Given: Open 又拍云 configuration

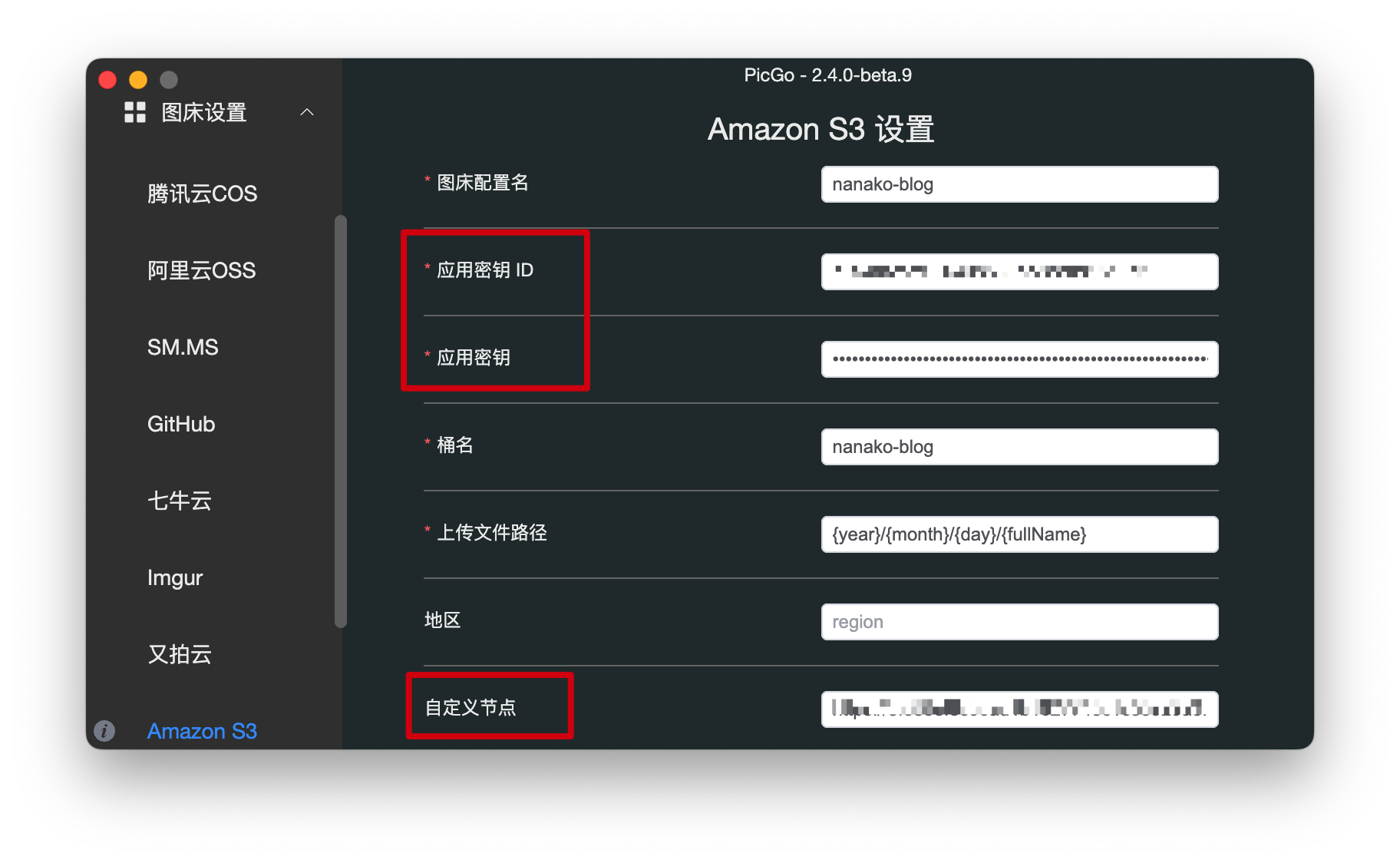Looking at the screenshot, I should [x=180, y=654].
